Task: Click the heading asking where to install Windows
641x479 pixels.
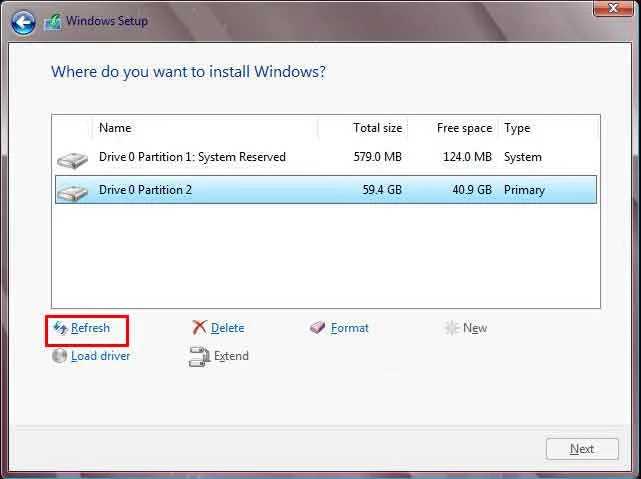Action: [x=188, y=72]
